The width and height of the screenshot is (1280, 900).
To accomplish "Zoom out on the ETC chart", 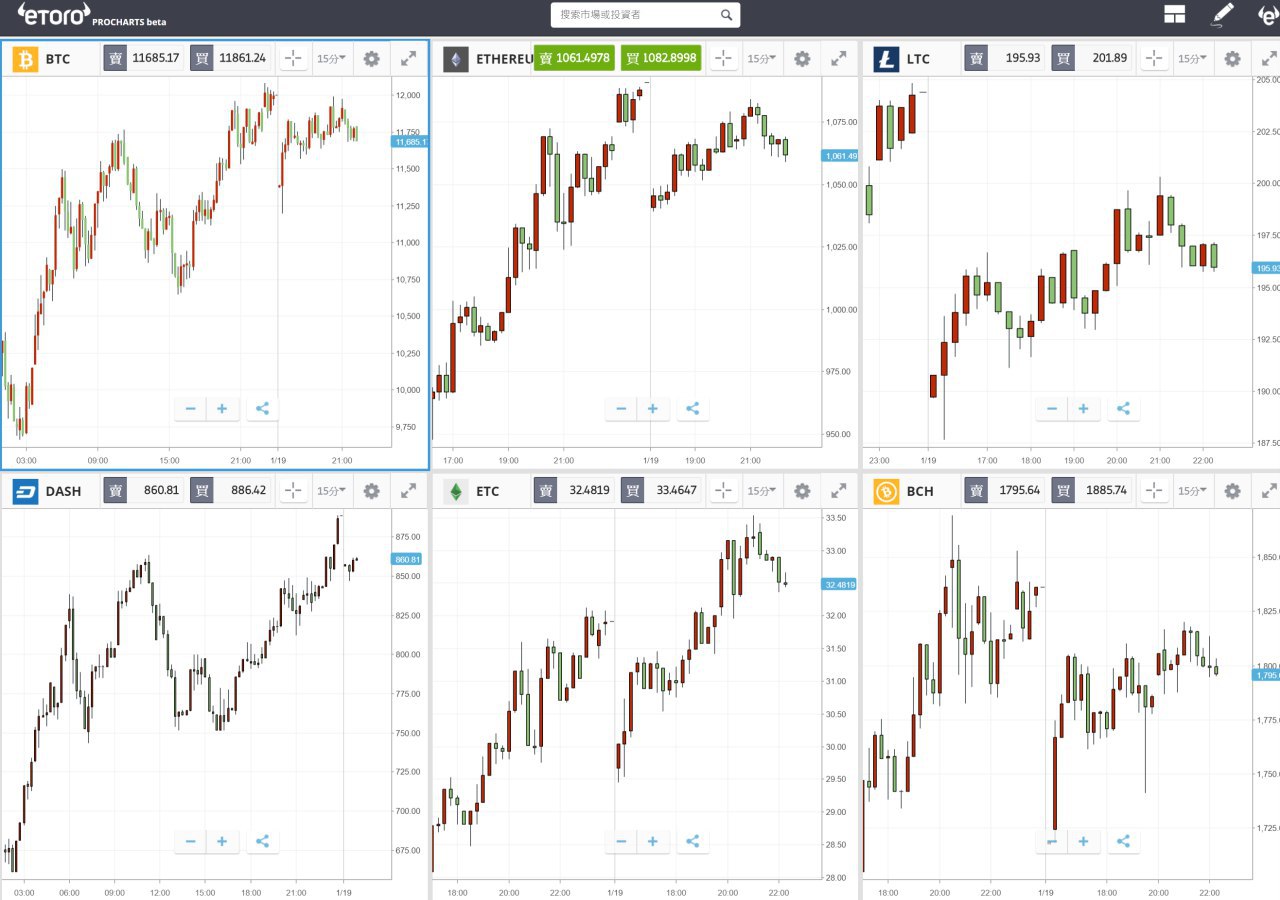I will click(621, 841).
